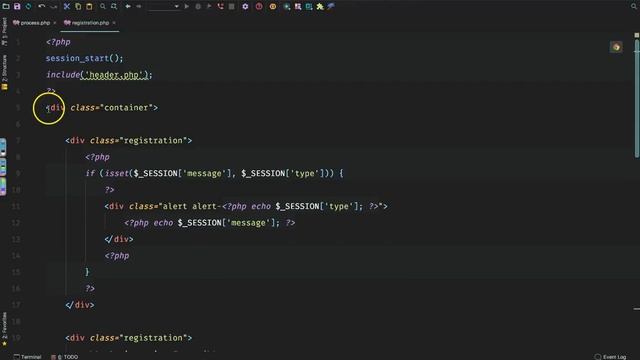
Task: Click the green globe toolbar icon
Action: (x=287, y=7)
